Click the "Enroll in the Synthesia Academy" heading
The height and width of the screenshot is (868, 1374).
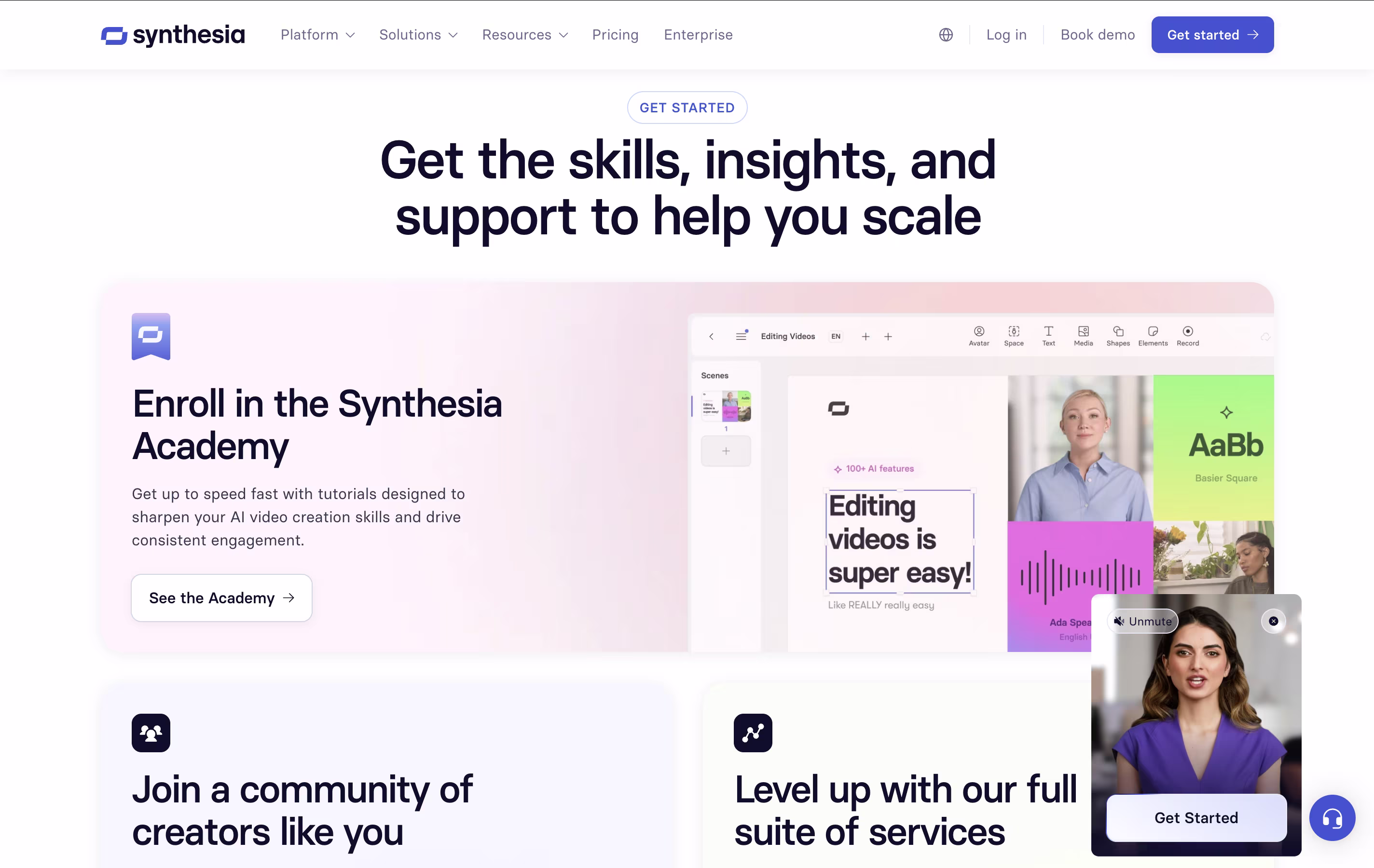317,424
